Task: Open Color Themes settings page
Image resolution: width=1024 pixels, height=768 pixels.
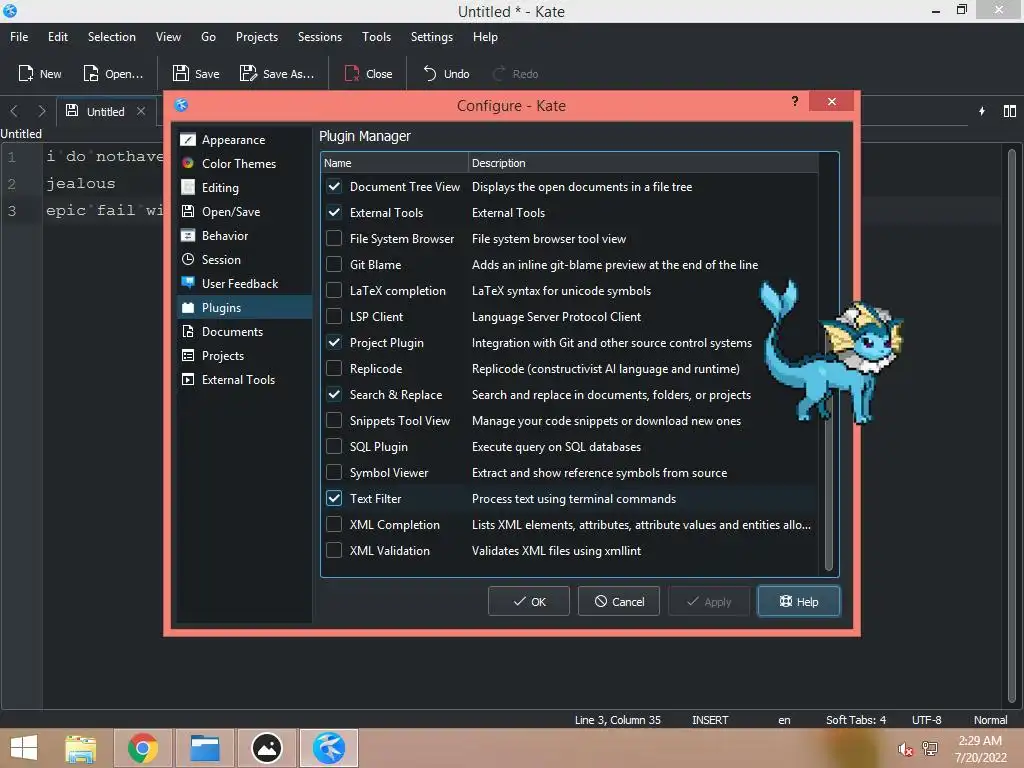Action: 244,164
